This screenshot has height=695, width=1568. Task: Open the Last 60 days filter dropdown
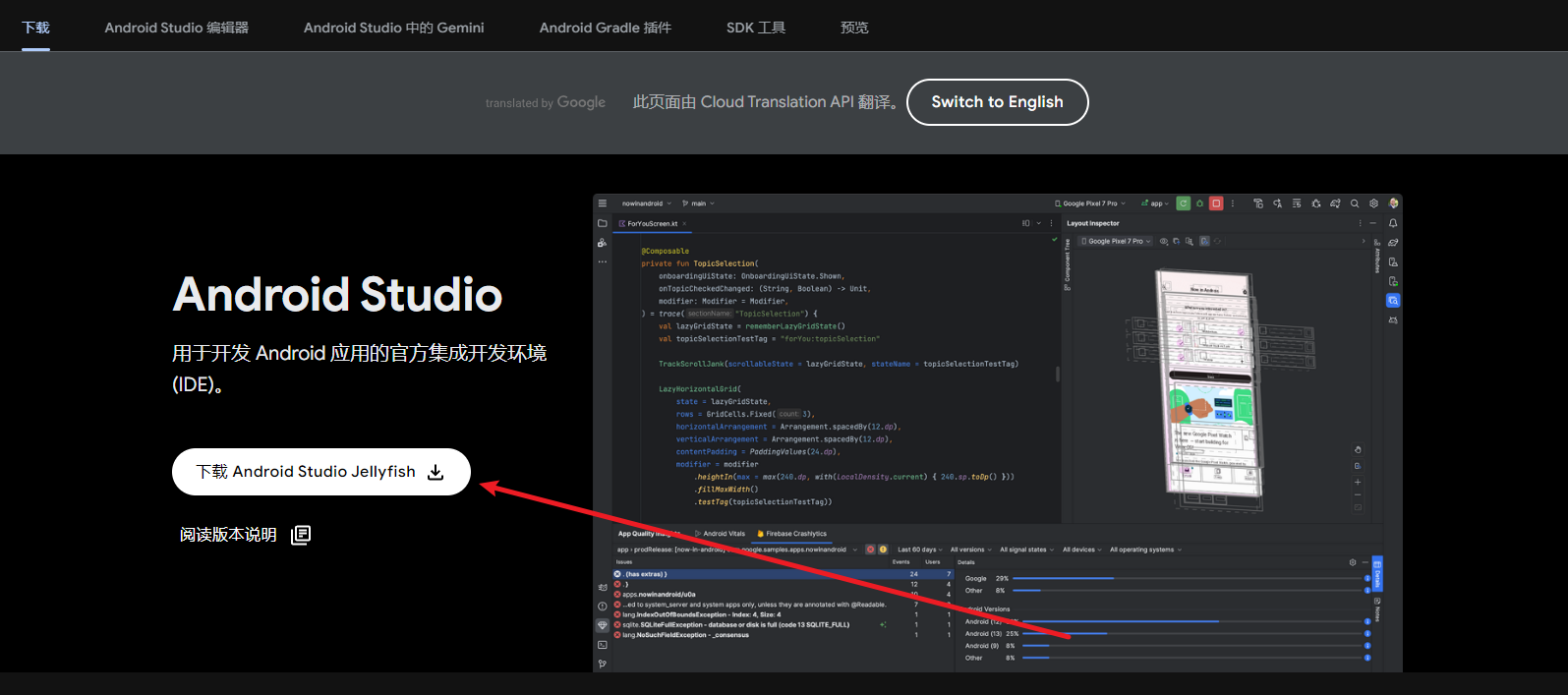coord(919,550)
